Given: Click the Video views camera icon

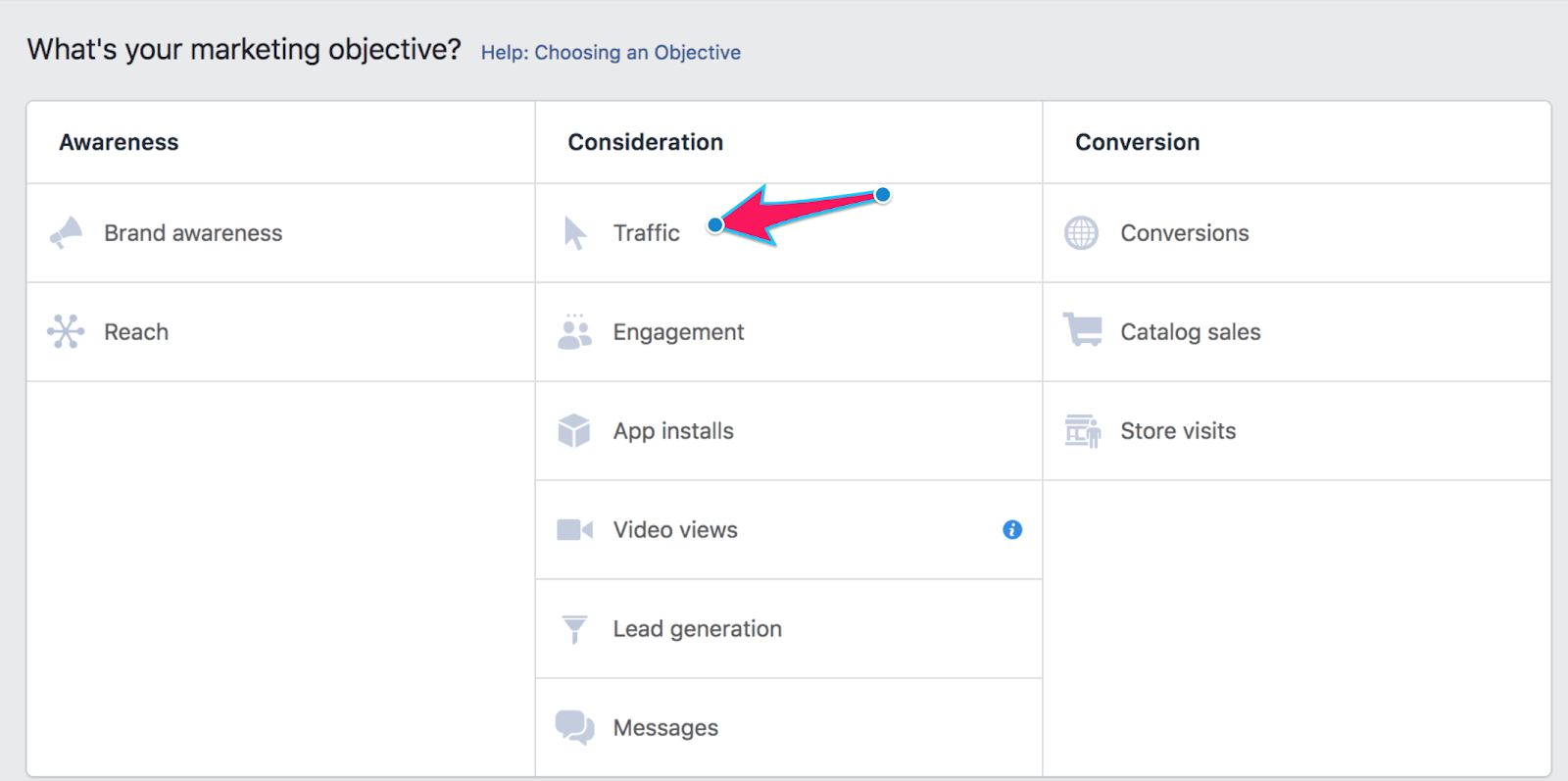Looking at the screenshot, I should coord(575,530).
